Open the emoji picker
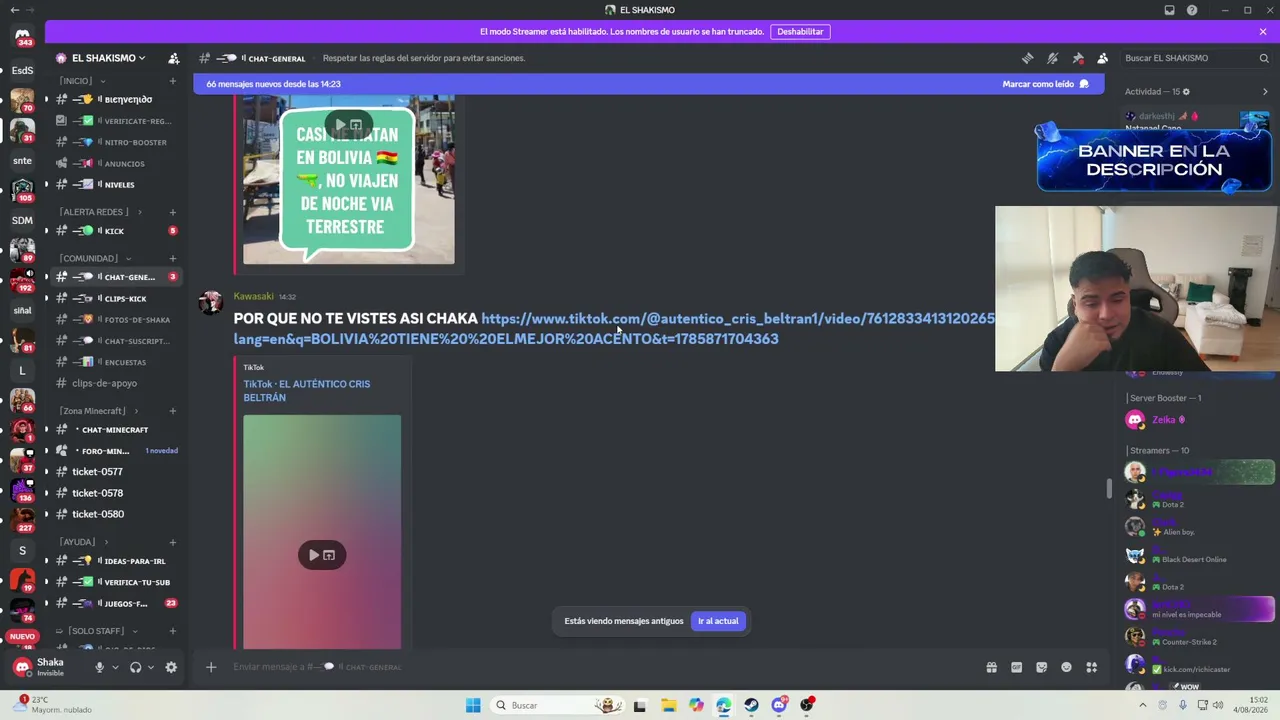Viewport: 1280px width, 720px height. [x=1066, y=667]
